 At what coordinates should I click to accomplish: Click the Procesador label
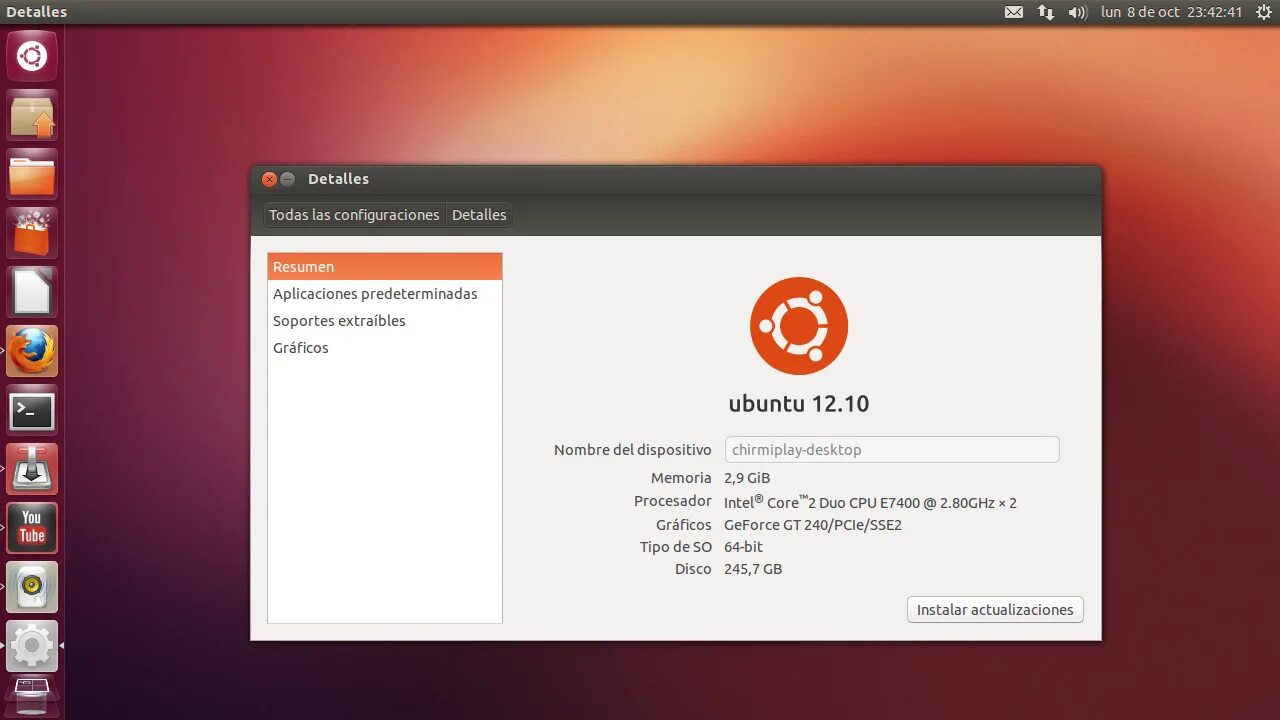coord(673,501)
